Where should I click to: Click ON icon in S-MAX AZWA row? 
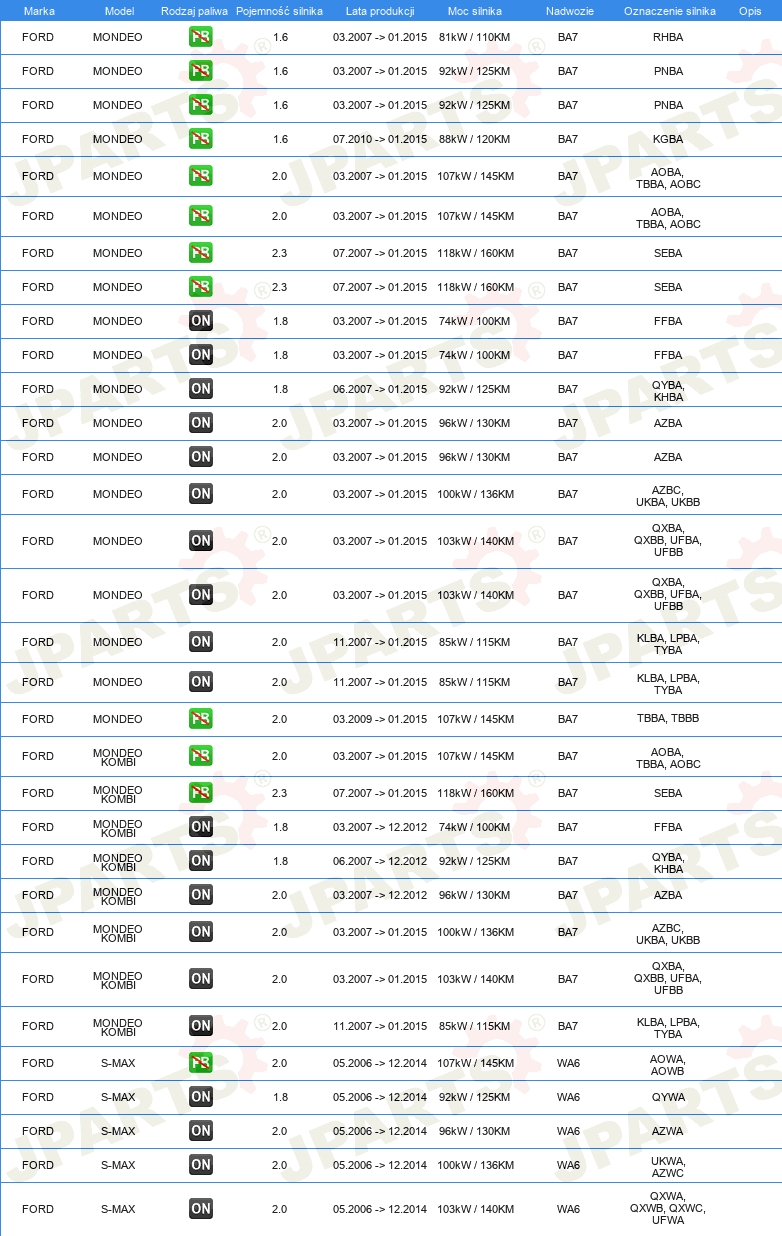click(201, 1131)
